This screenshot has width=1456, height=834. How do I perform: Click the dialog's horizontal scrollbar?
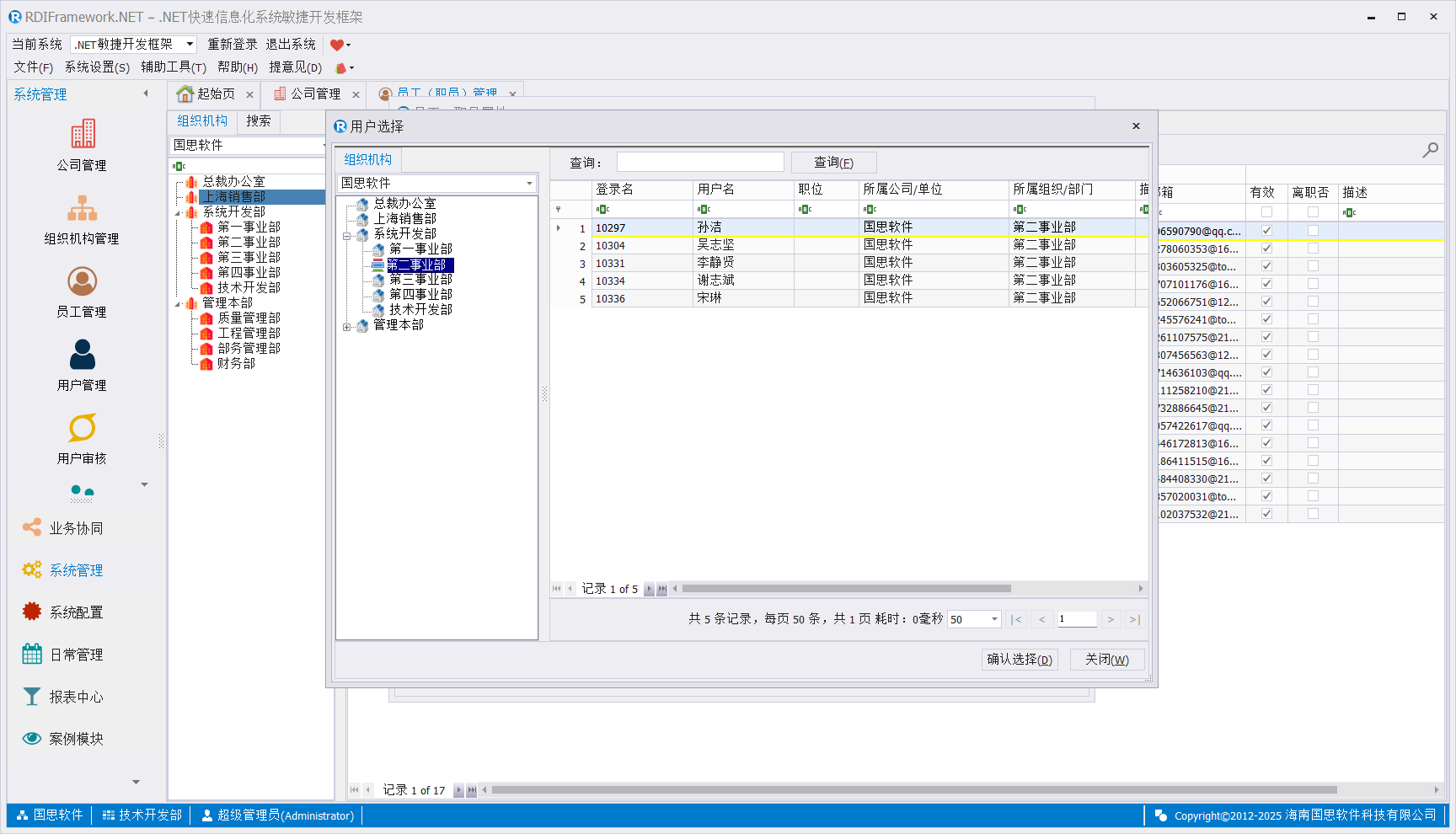846,589
